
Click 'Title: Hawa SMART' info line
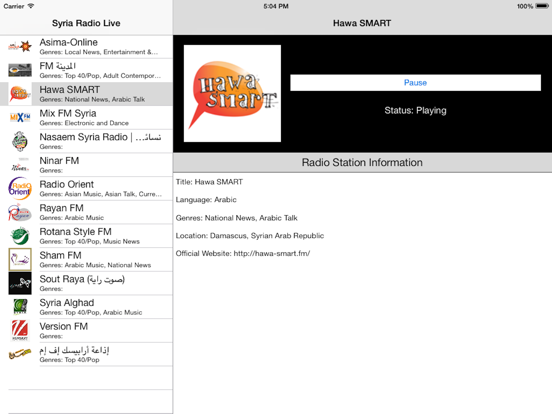[209, 182]
